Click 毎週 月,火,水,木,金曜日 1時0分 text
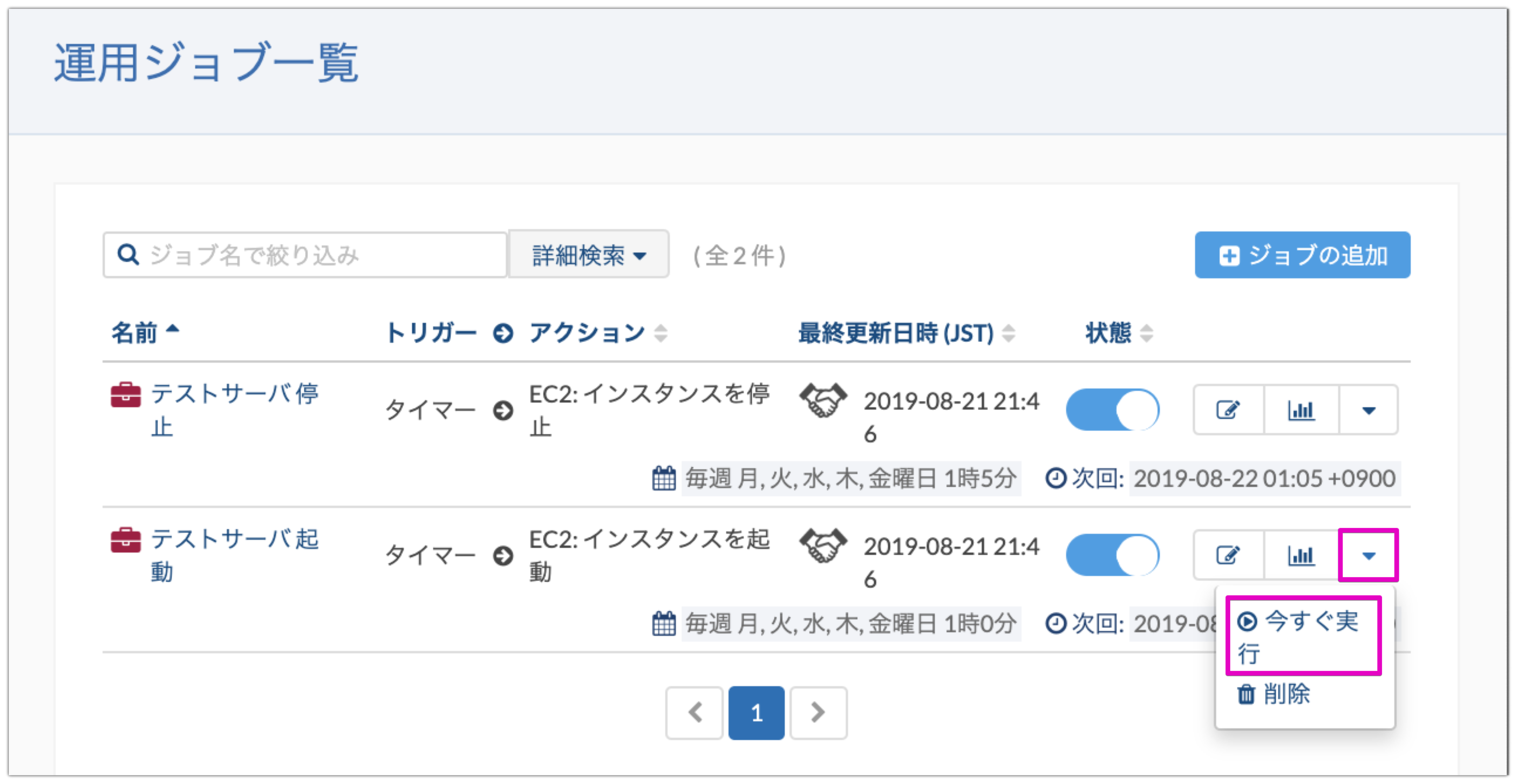1518x784 pixels. 851,623
